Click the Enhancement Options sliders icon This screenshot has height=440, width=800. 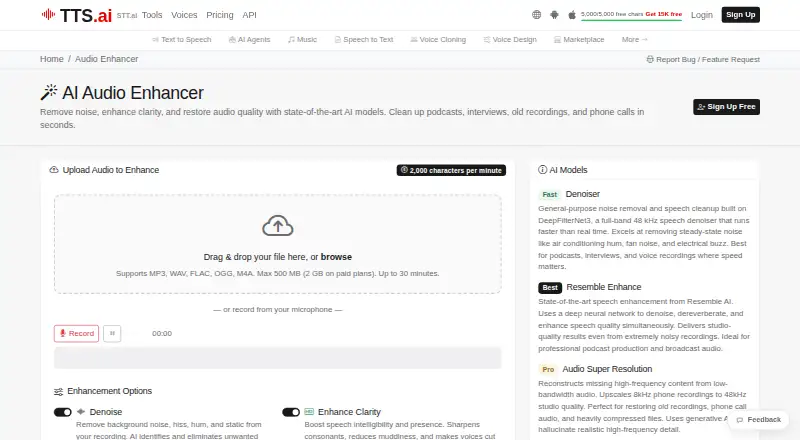(59, 392)
